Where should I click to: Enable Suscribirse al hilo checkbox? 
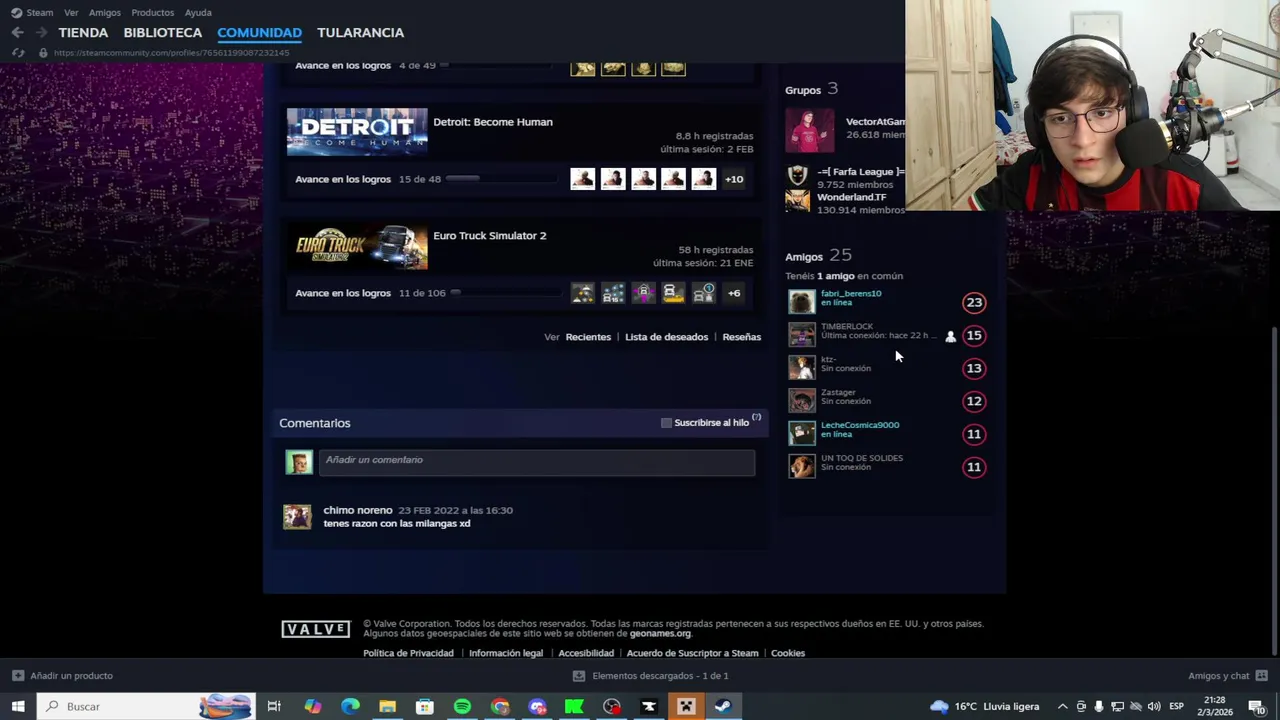coord(666,423)
